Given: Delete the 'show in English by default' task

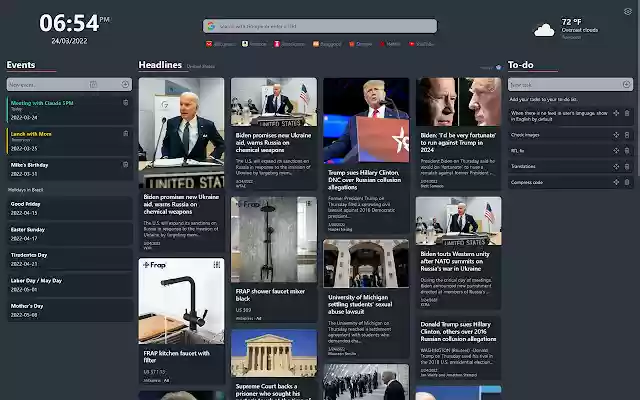Looking at the screenshot, I should click(627, 113).
